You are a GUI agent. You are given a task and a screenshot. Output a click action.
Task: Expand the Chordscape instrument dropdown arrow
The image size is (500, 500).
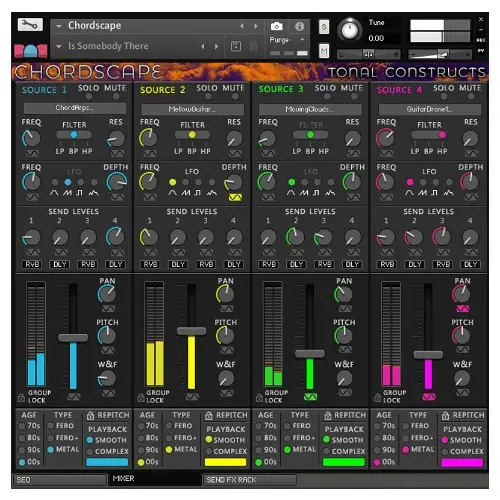[59, 26]
